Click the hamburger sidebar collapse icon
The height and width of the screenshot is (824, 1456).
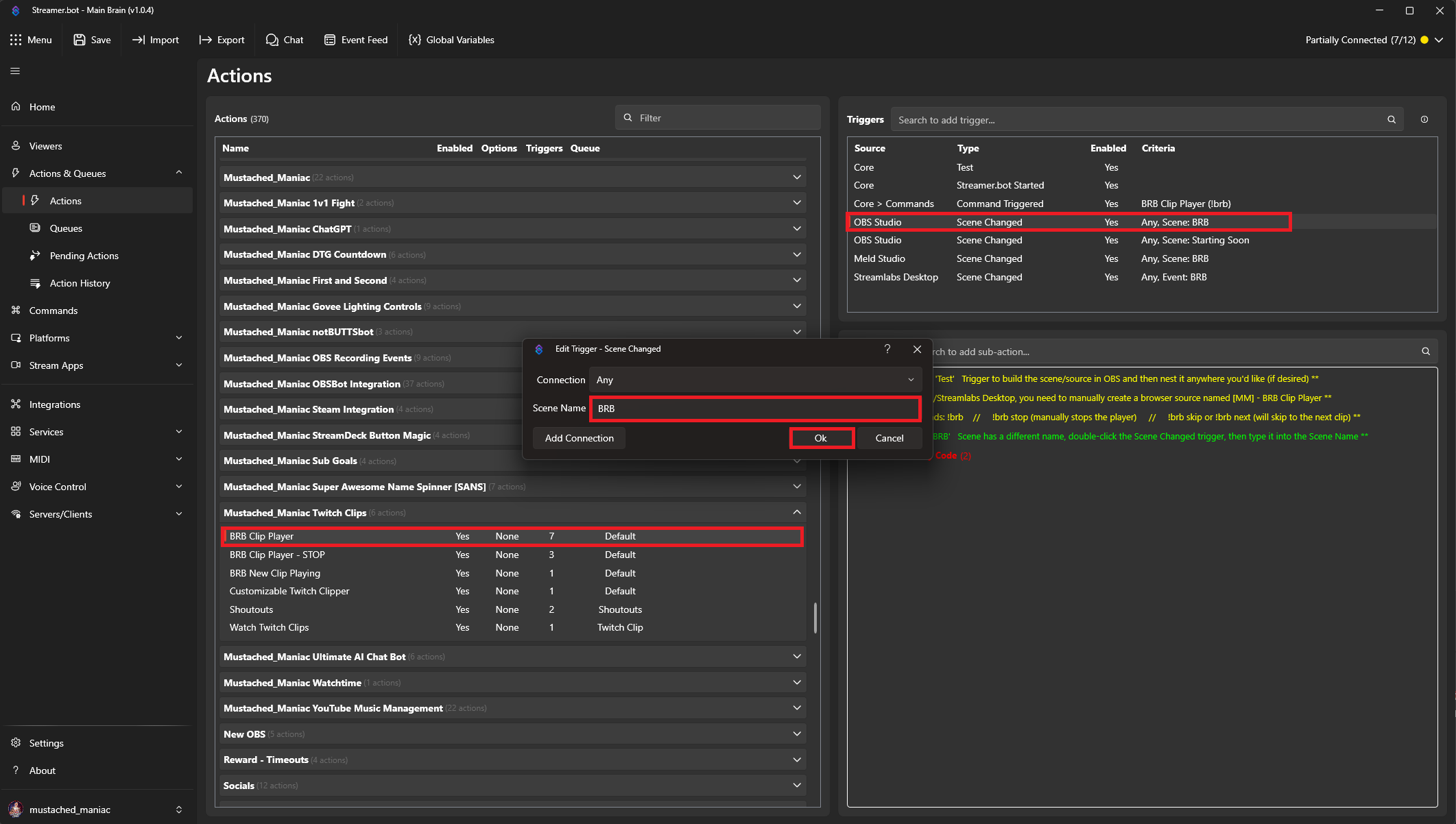tap(15, 71)
